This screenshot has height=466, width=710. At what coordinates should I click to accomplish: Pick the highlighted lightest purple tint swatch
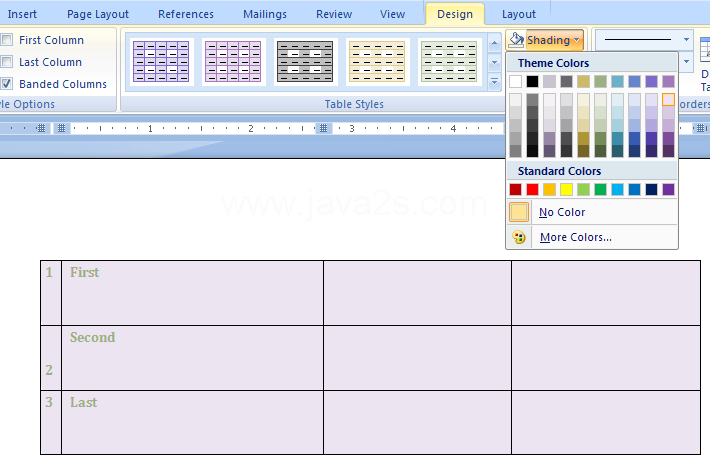(x=668, y=100)
